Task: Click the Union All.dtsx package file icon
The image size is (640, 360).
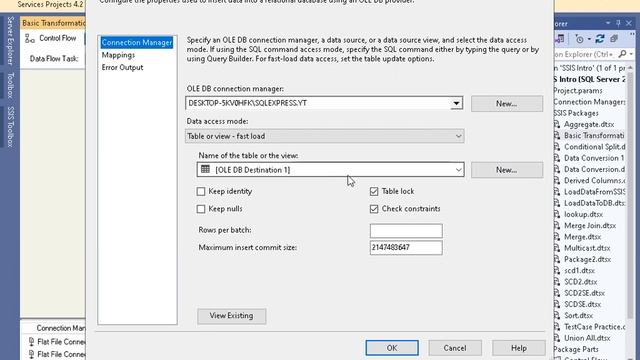Action: (557, 338)
